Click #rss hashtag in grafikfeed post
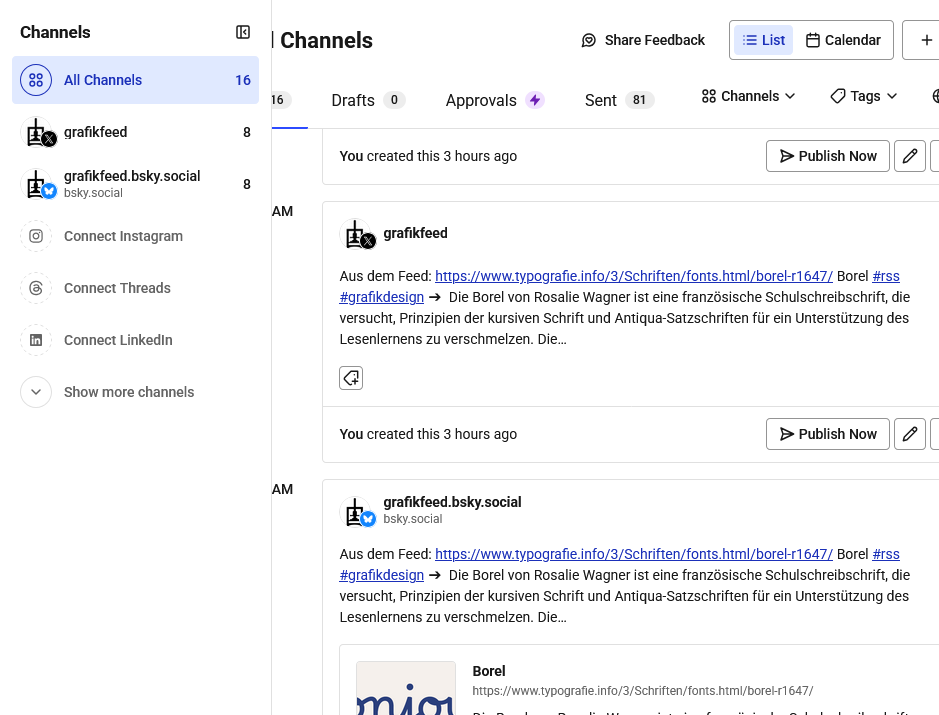The height and width of the screenshot is (715, 939). coord(886,276)
